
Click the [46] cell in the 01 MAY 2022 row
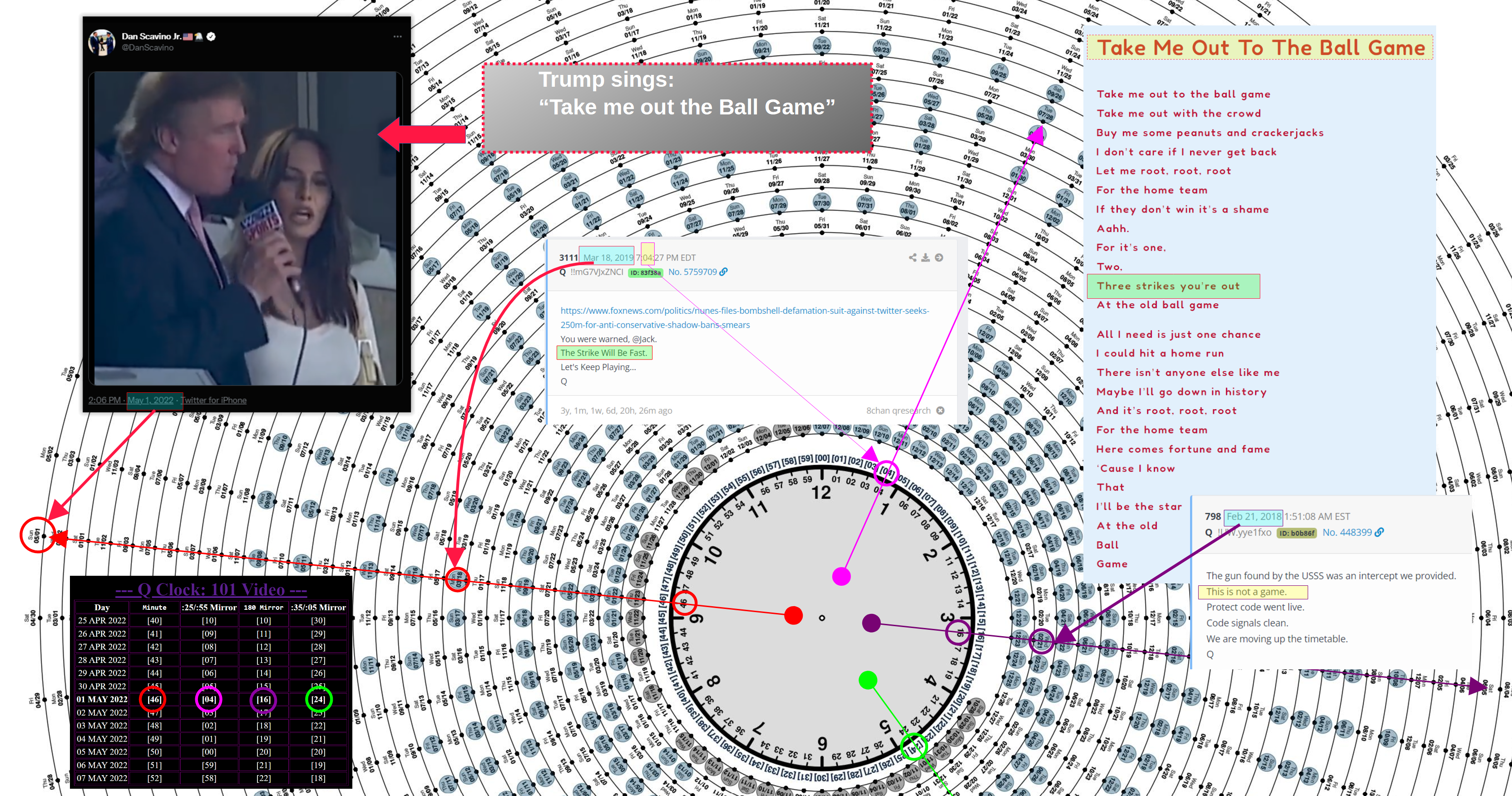[154, 699]
